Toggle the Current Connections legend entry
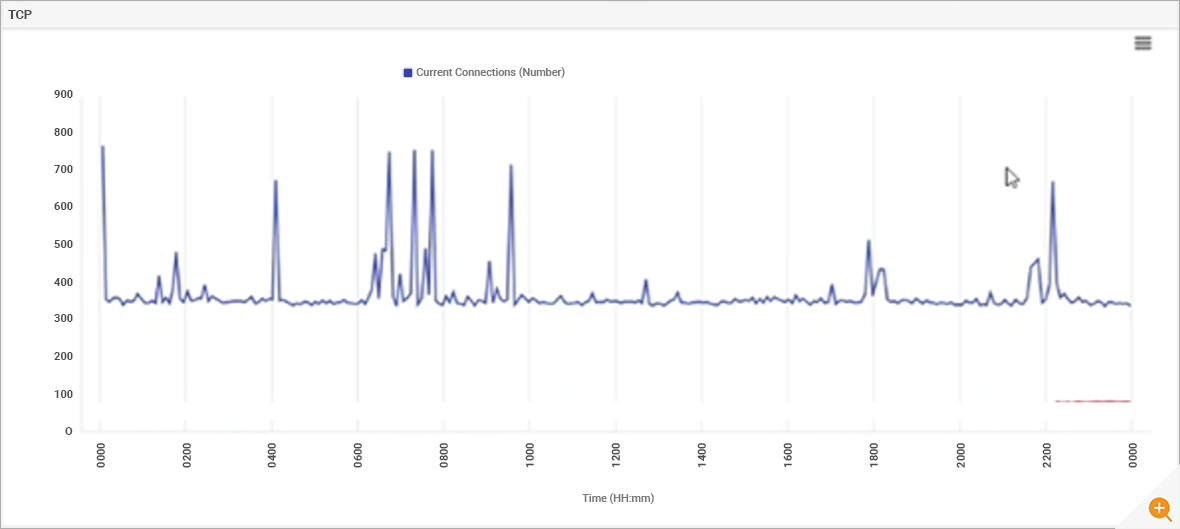 (x=484, y=72)
